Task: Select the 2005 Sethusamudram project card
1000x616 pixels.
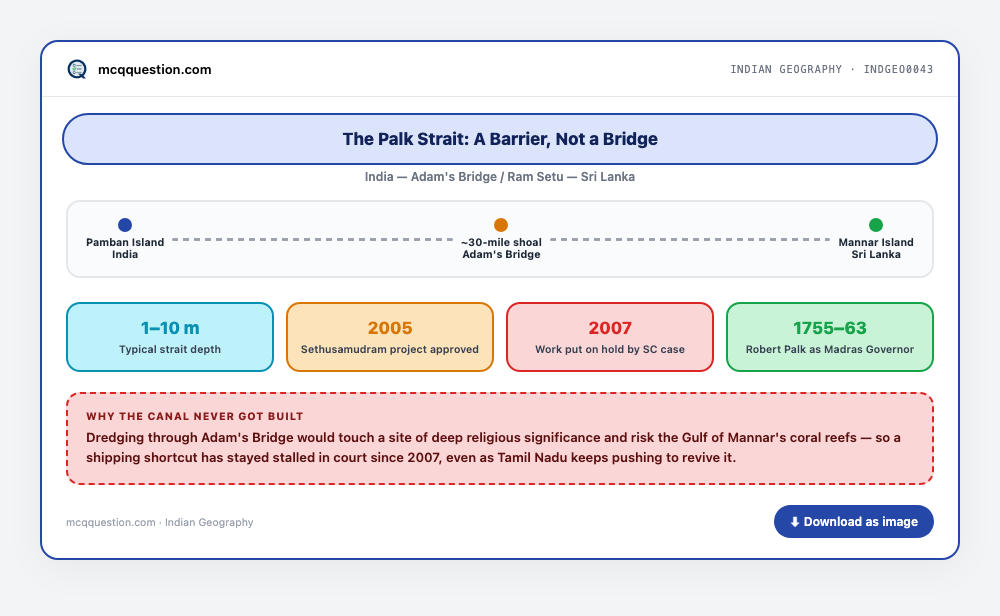Action: coord(390,337)
